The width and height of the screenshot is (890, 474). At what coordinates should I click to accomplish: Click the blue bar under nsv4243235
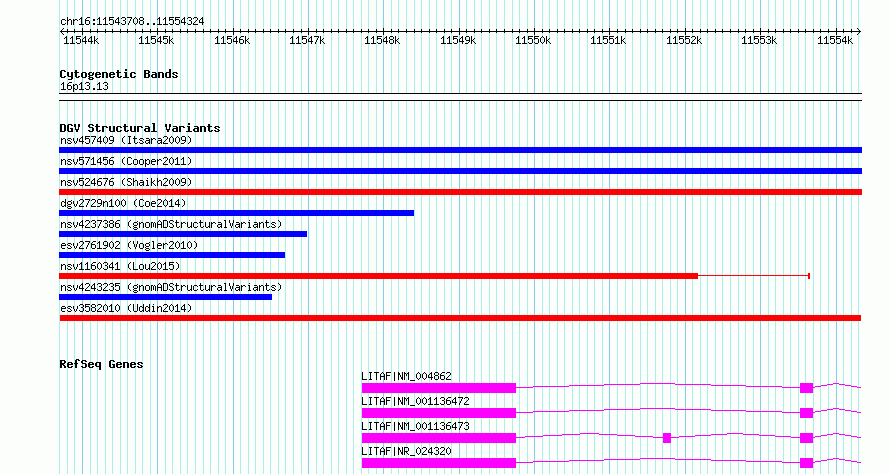(x=165, y=297)
